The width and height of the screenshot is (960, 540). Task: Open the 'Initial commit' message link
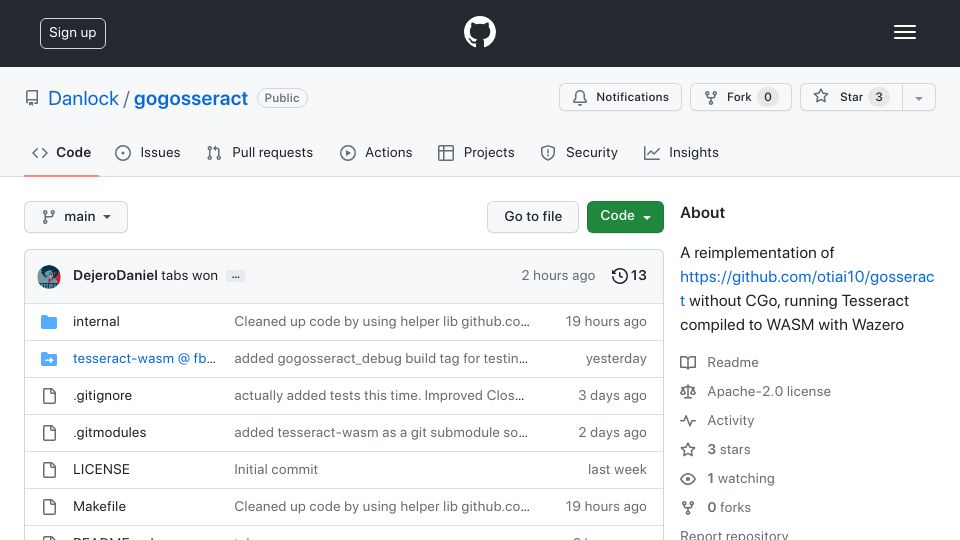click(276, 469)
